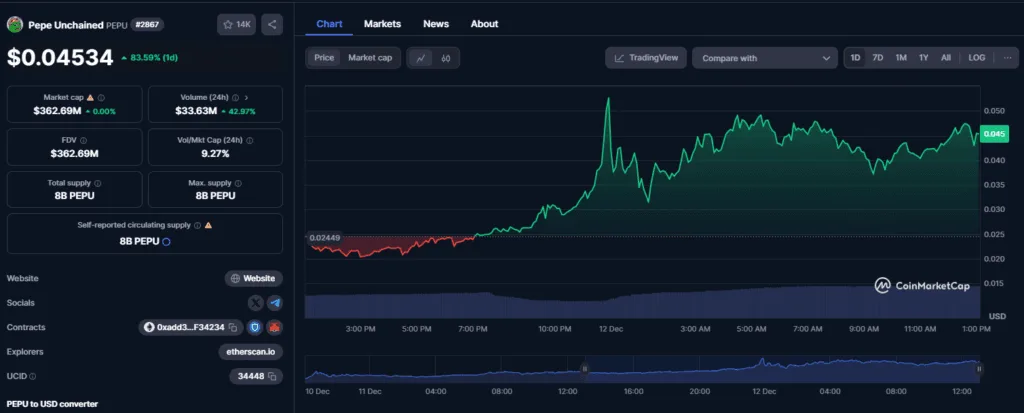Click the $0.04534 current price
Screen dimensions: 1024x413
click(x=60, y=58)
